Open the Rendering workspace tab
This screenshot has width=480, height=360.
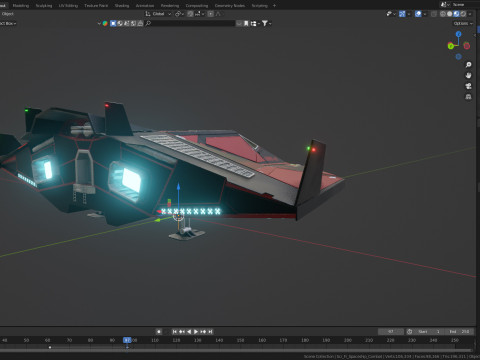[x=170, y=6]
